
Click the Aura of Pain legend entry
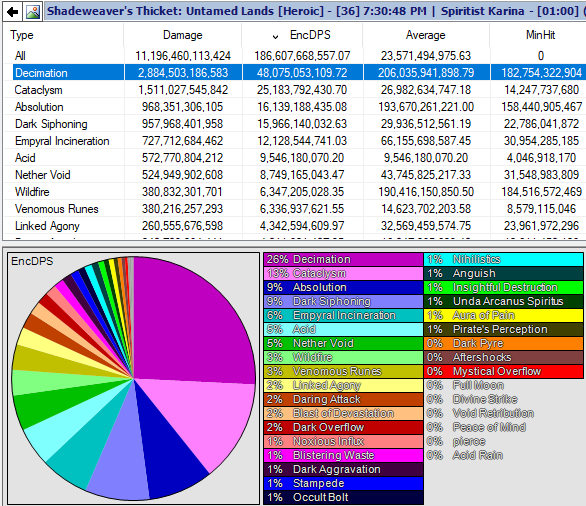[503, 315]
